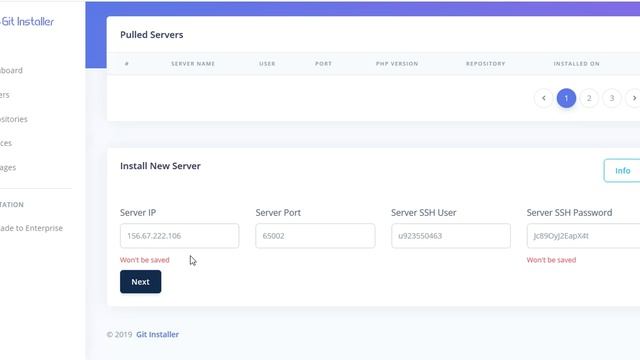The height and width of the screenshot is (360, 640).
Task: Open the Info button
Action: point(622,171)
